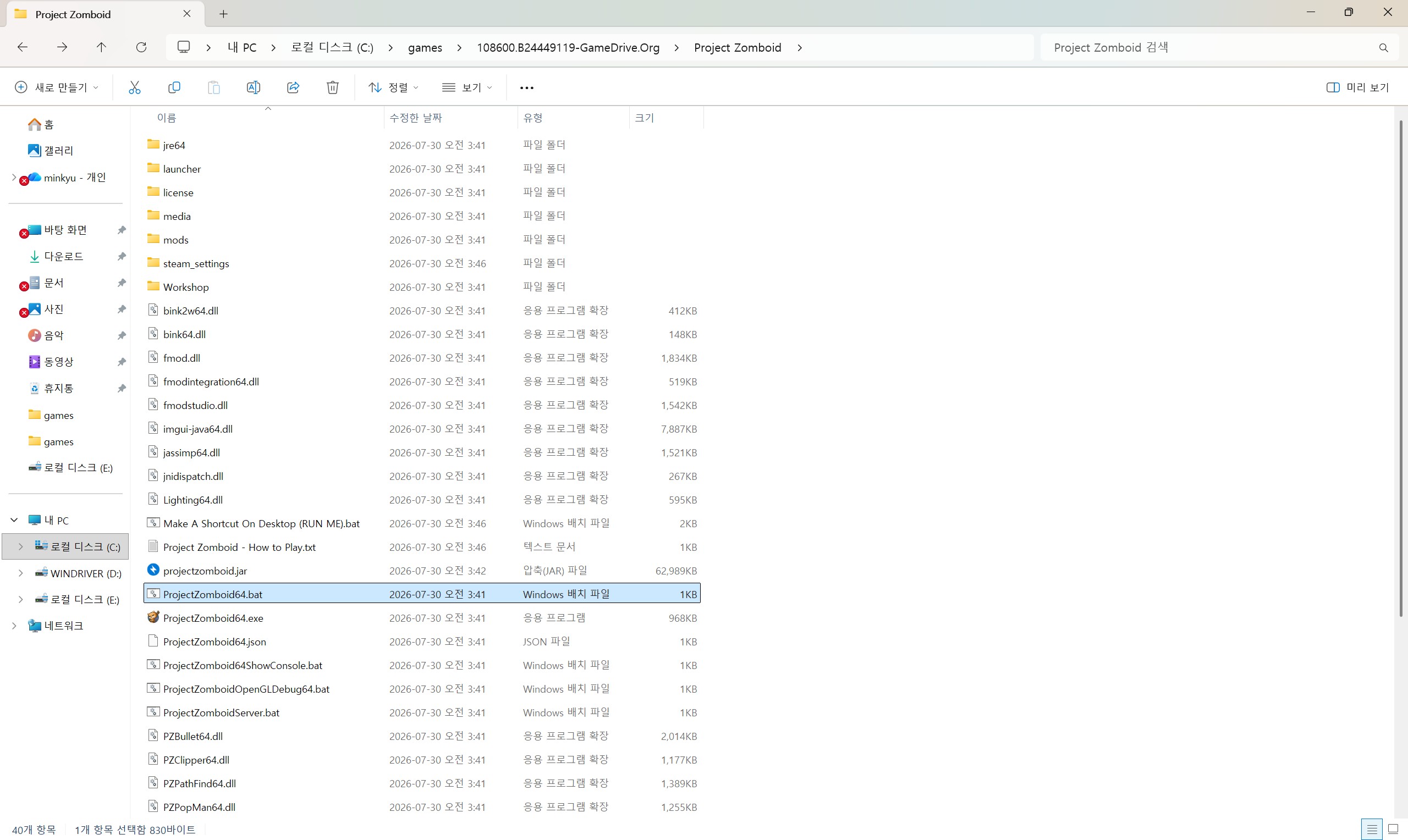The width and height of the screenshot is (1408, 840).
Task: Go up one folder level arrow
Action: point(101,47)
